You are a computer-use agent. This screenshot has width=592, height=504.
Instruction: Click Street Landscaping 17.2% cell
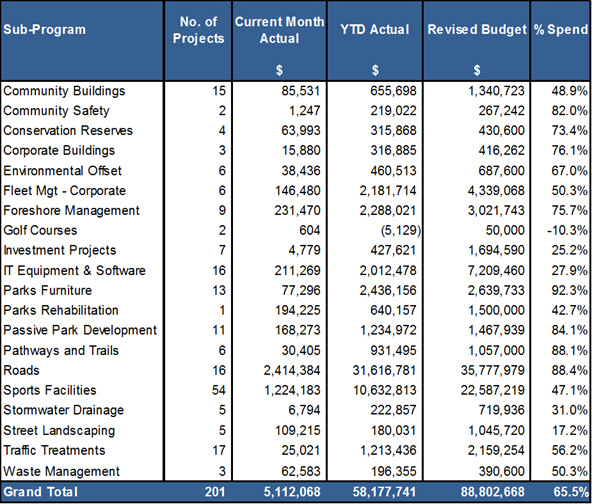569,430
